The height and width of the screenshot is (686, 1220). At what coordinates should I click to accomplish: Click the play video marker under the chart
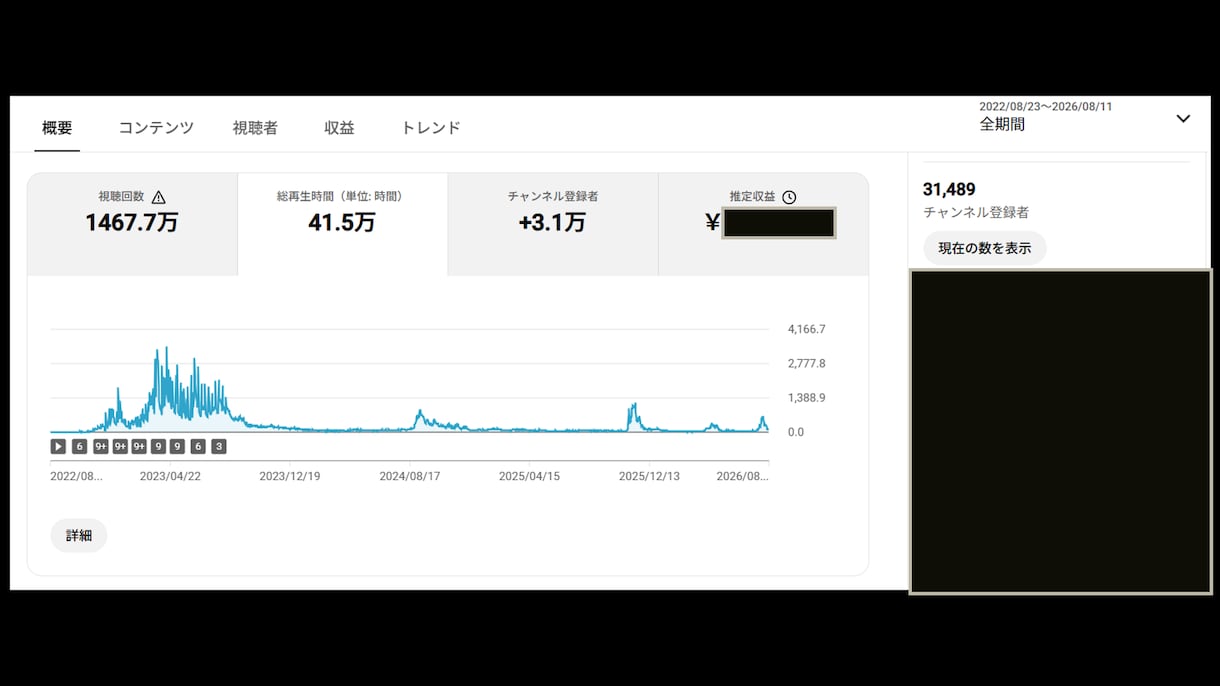(58, 446)
